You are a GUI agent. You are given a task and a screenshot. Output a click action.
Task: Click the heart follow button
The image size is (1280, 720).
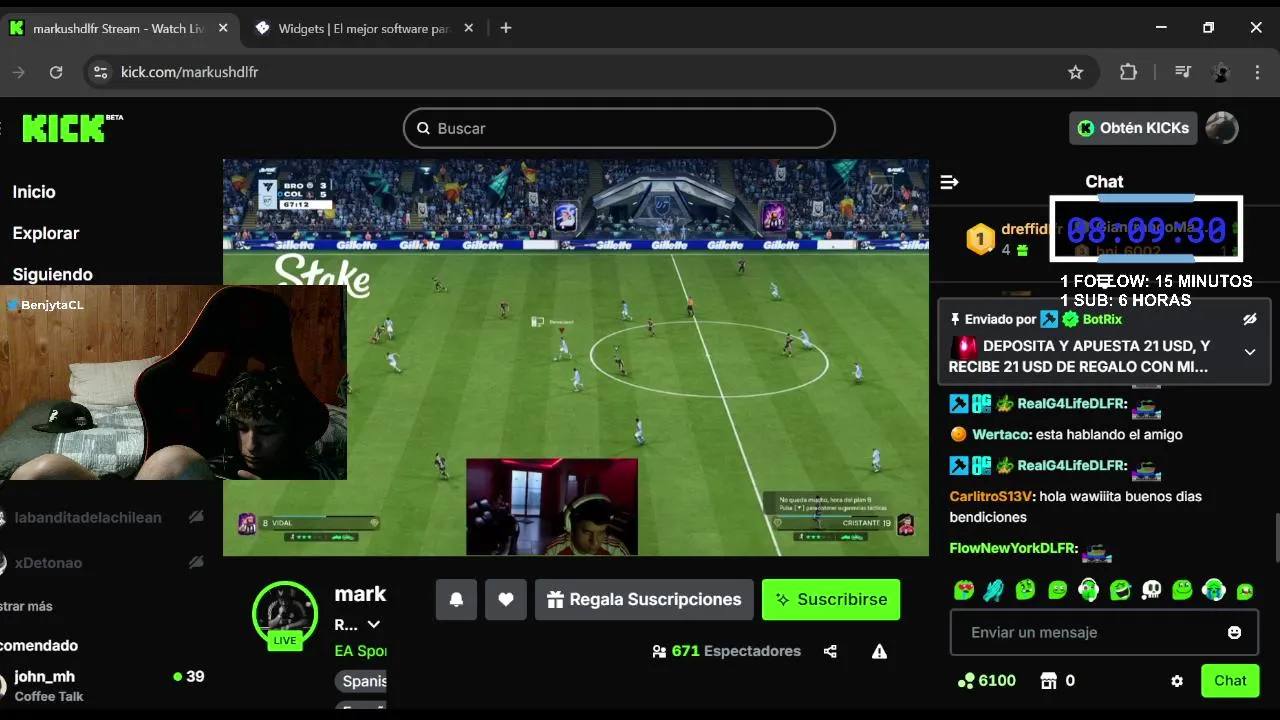pyautogui.click(x=506, y=599)
